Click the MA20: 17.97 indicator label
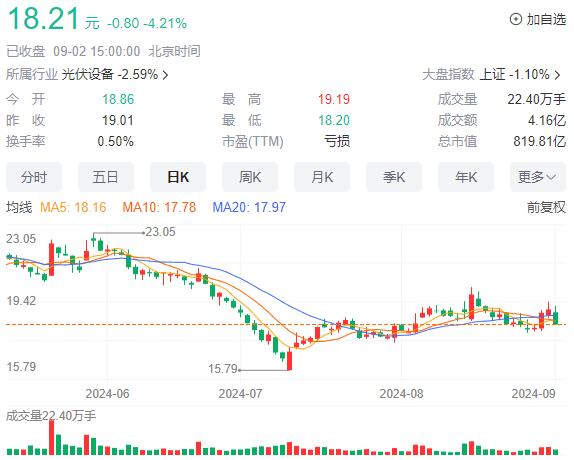574x460 pixels. click(249, 207)
